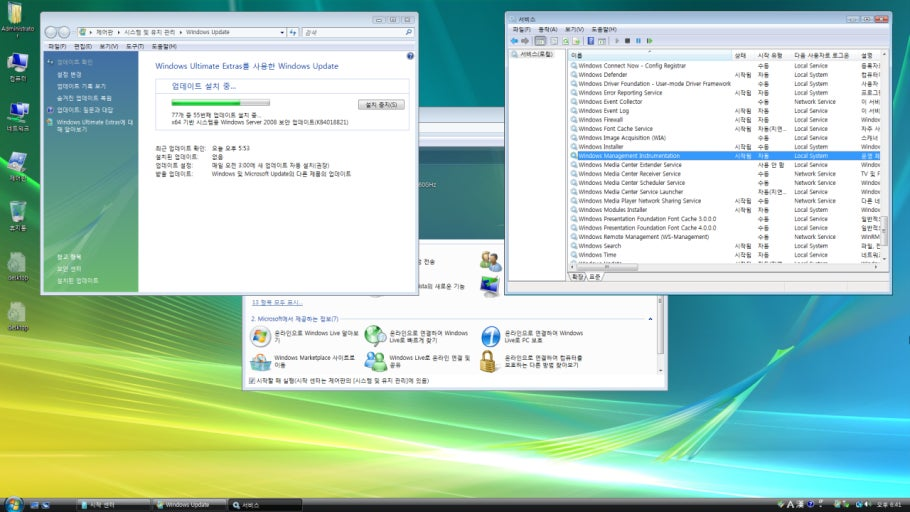Click Windows Live search globe icon
This screenshot has width=910, height=512.
(x=375, y=336)
